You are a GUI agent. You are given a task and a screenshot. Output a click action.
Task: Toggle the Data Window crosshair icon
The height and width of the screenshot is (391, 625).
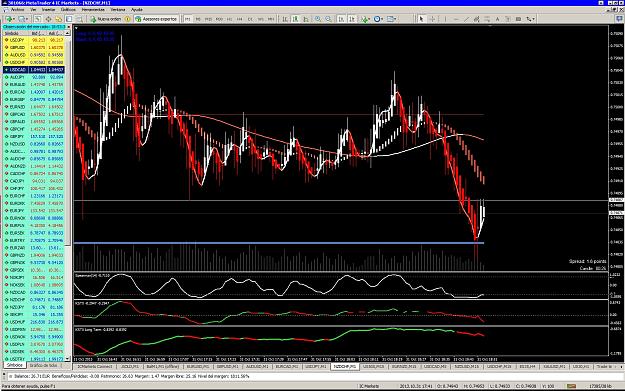pos(48,19)
